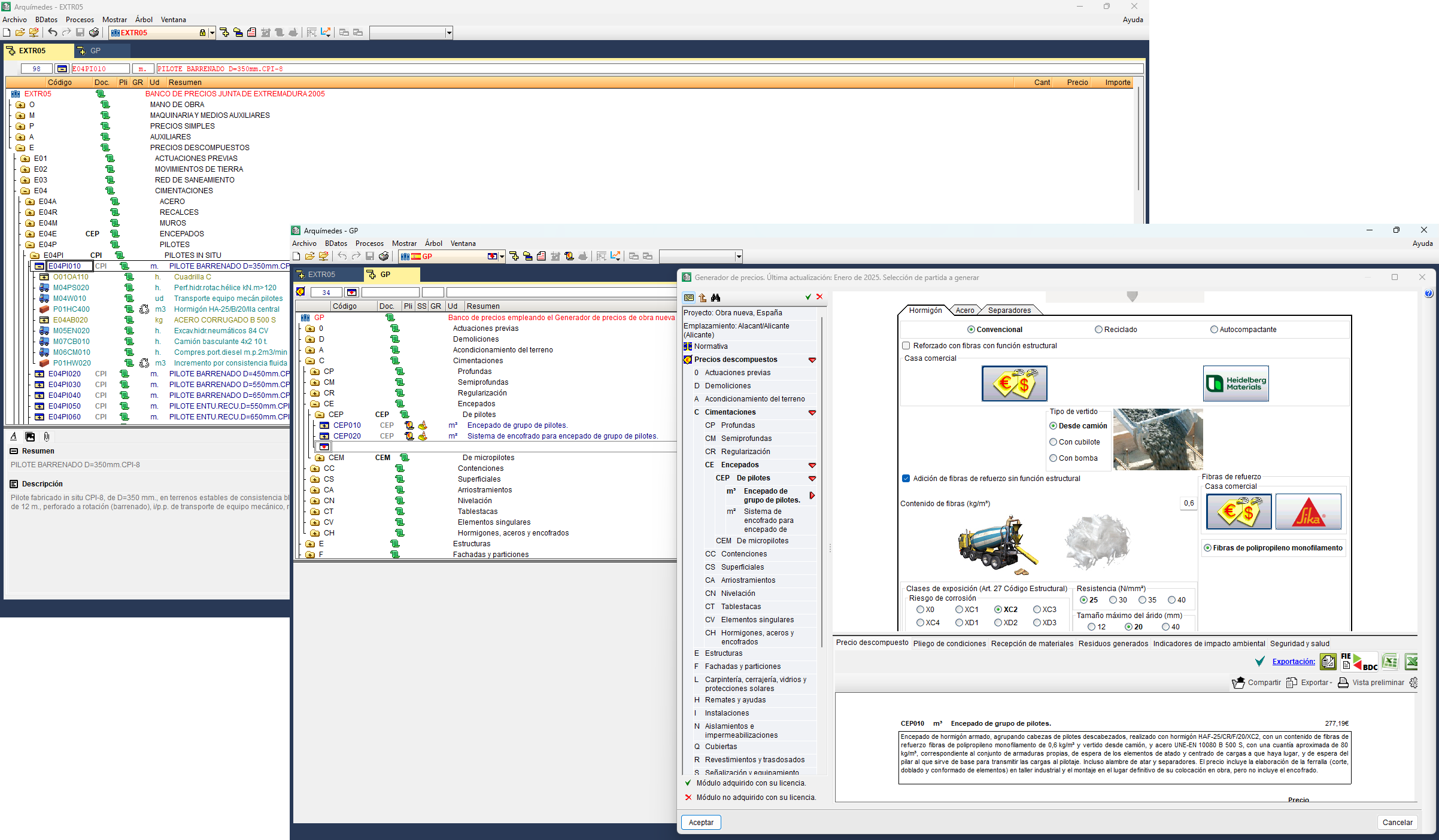Select XC3 corrosion risk option
This screenshot has height=840, width=1439.
pyautogui.click(x=1037, y=610)
